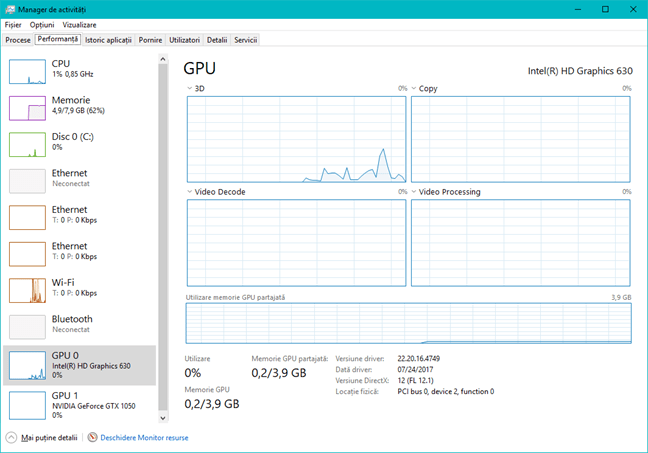648x453 pixels.
Task: Switch to the Detalii tab
Action: coord(217,40)
